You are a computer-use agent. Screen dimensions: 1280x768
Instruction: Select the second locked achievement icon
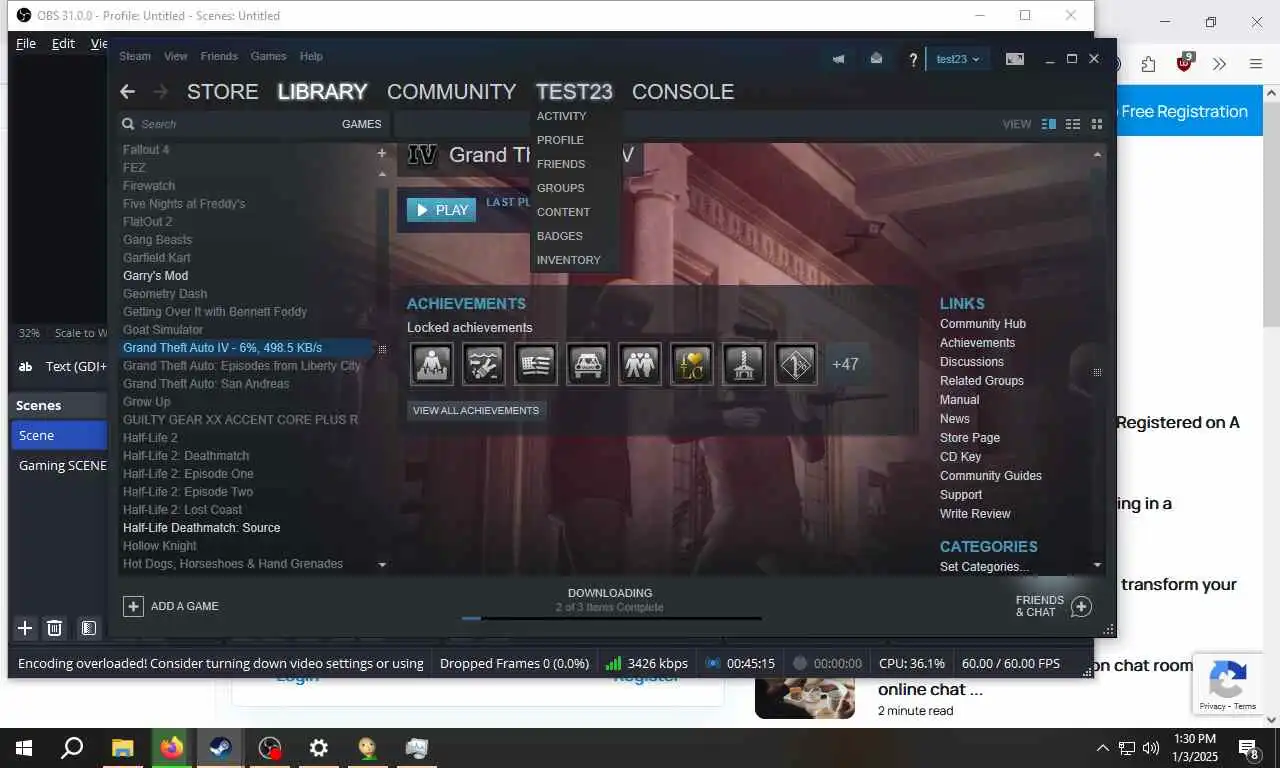pyautogui.click(x=484, y=364)
